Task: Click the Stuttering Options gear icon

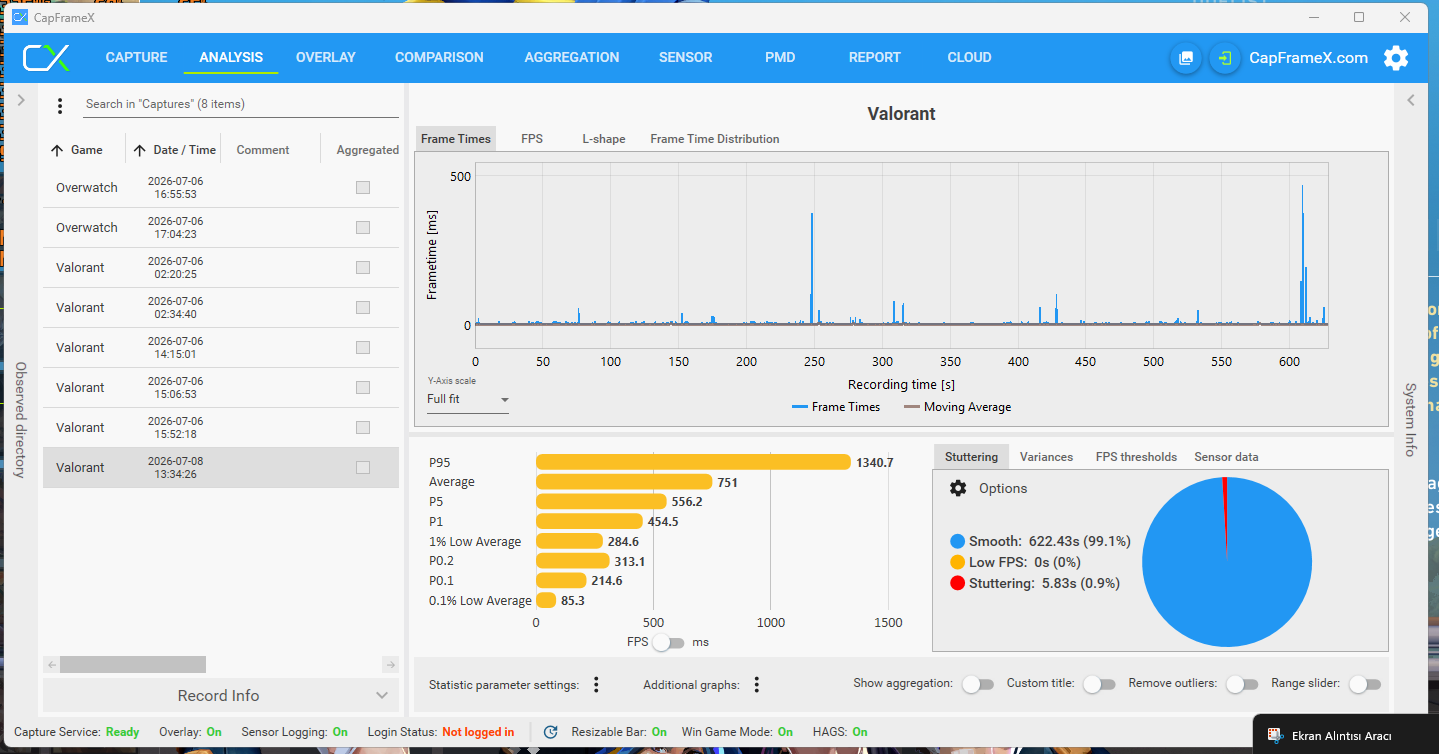Action: [x=958, y=488]
